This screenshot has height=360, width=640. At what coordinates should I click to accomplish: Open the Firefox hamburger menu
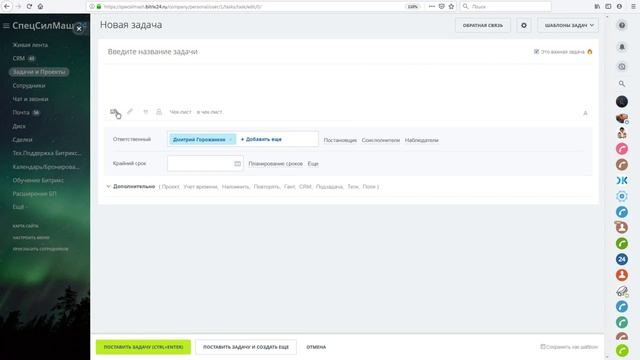[633, 7]
